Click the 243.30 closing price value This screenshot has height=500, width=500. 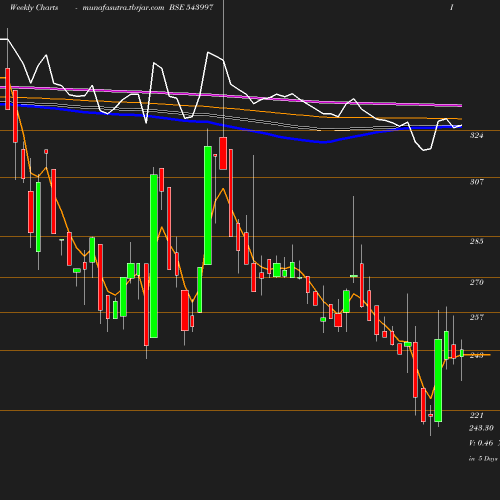(481, 428)
